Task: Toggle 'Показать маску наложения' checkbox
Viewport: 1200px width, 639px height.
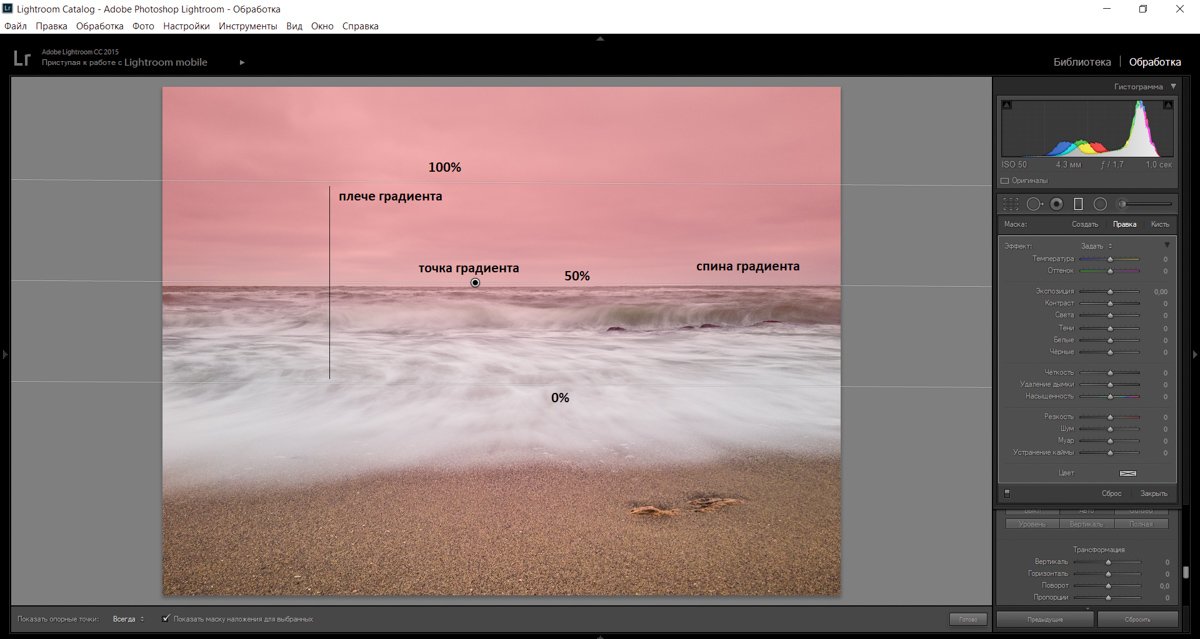Action: [x=167, y=619]
